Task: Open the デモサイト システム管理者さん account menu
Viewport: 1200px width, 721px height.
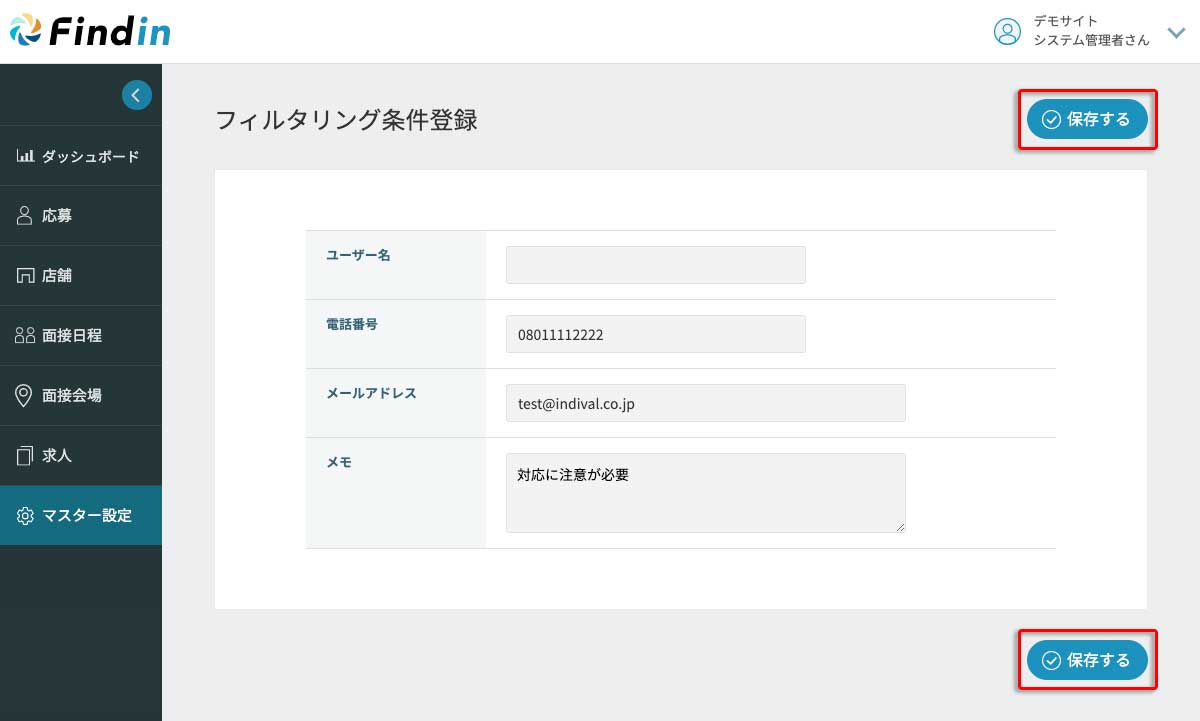Action: 1091,31
